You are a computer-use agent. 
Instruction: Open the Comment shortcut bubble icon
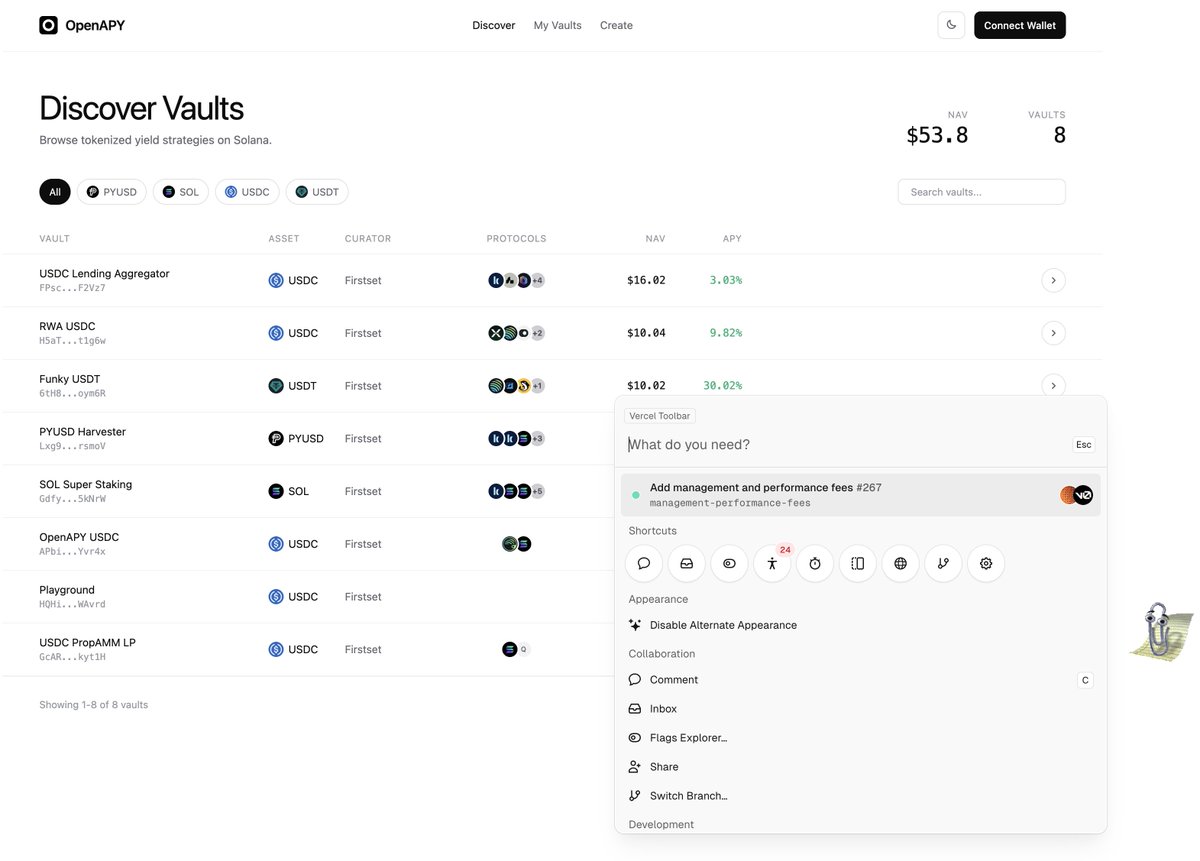click(x=644, y=564)
